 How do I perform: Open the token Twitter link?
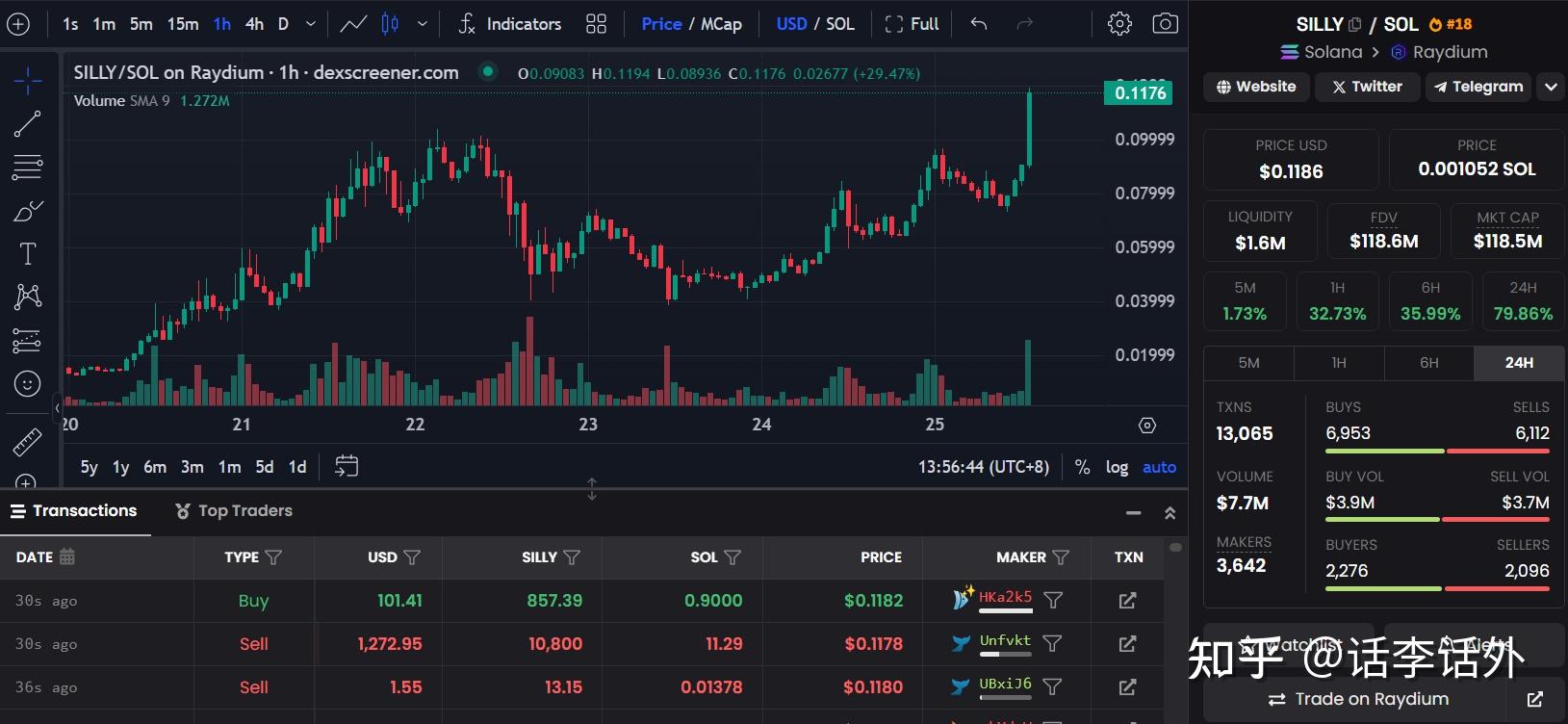1367,87
